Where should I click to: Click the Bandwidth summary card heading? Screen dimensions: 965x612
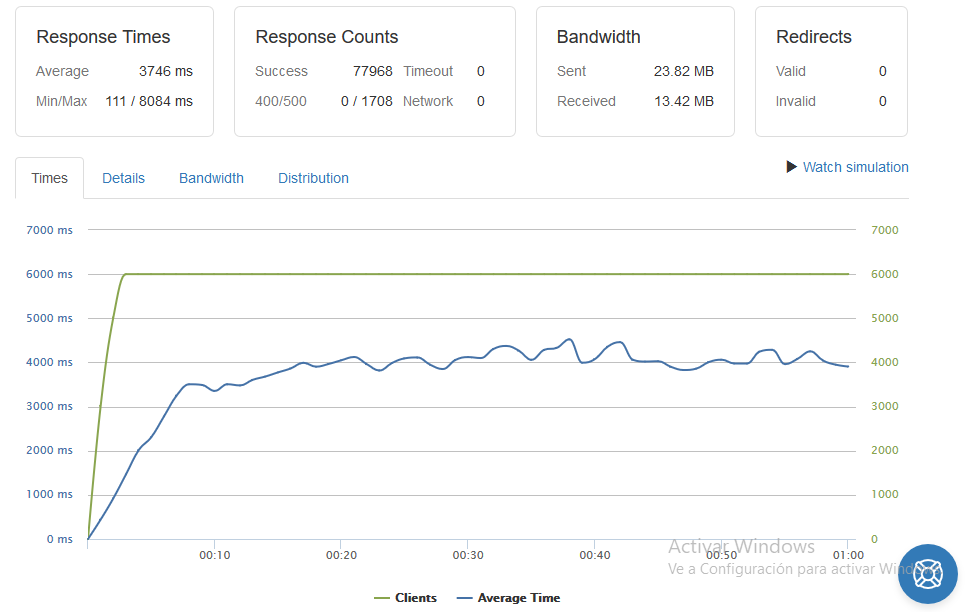click(598, 37)
